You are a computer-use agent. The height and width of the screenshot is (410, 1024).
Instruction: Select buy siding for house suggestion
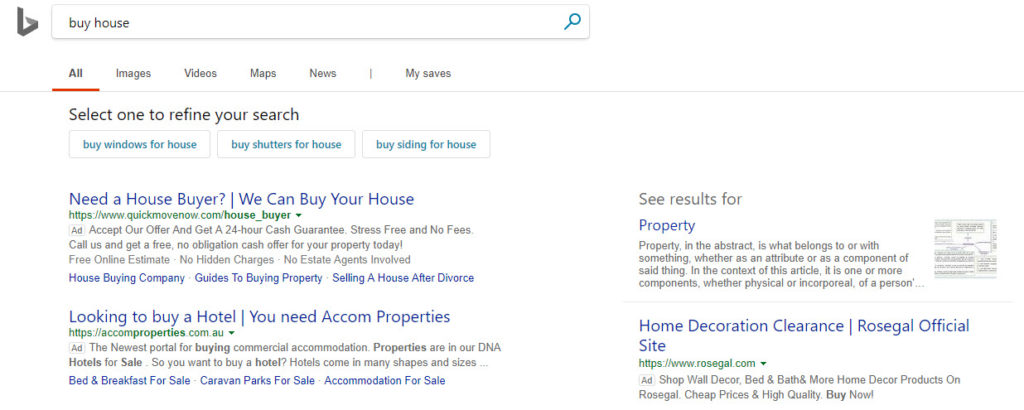(x=426, y=144)
